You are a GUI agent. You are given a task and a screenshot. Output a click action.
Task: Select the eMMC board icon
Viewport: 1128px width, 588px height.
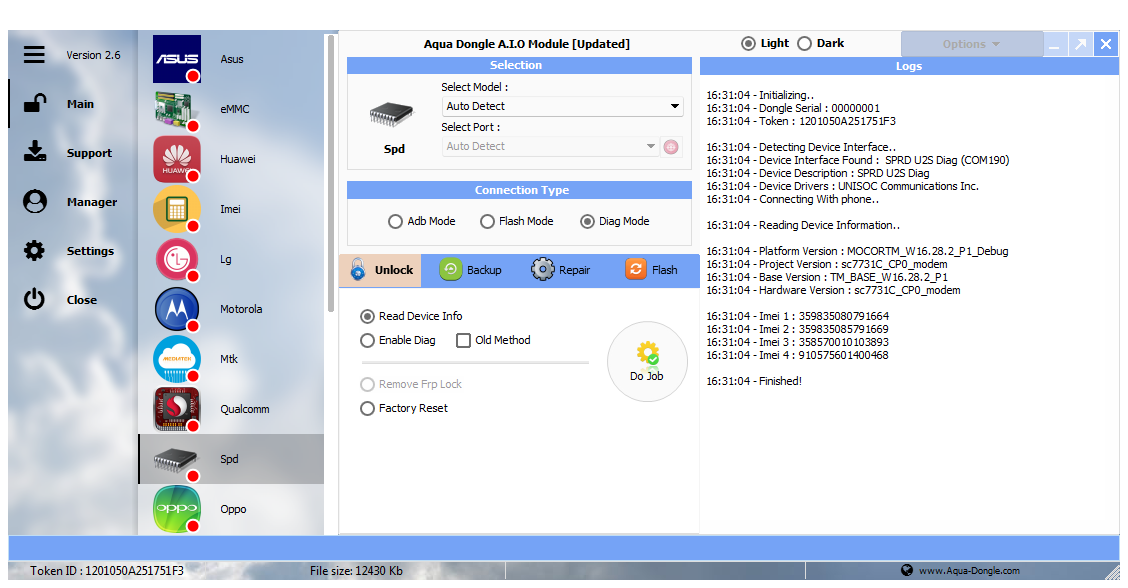(177, 109)
